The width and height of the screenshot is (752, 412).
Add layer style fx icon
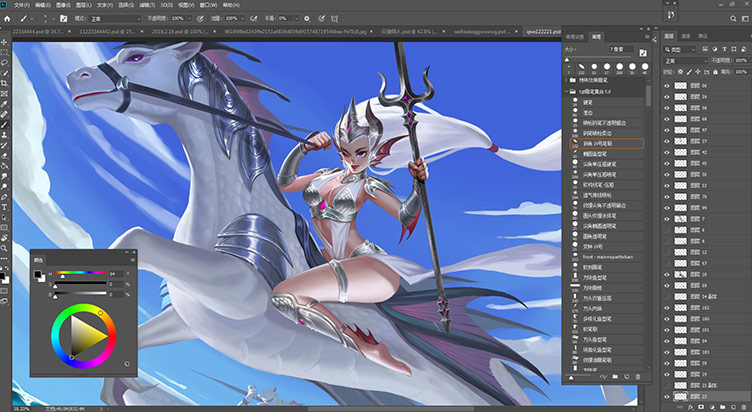point(691,407)
